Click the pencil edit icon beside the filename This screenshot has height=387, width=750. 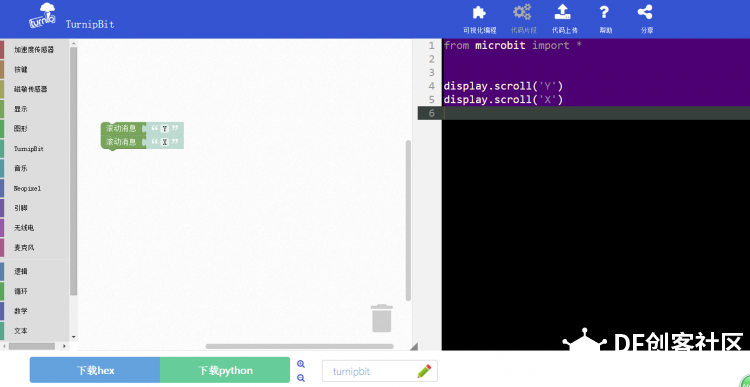[x=424, y=371]
